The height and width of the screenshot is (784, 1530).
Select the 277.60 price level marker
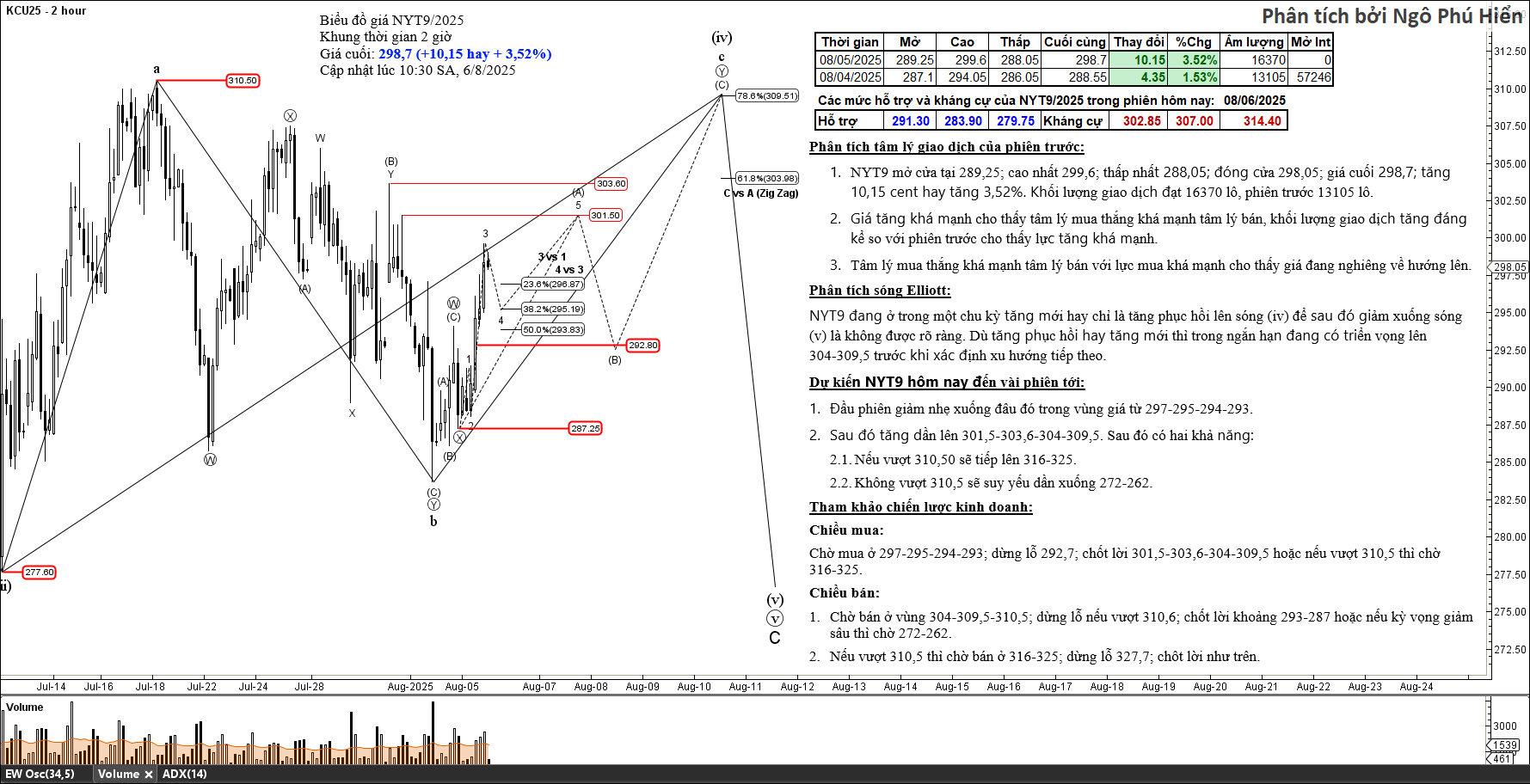pyautogui.click(x=39, y=573)
